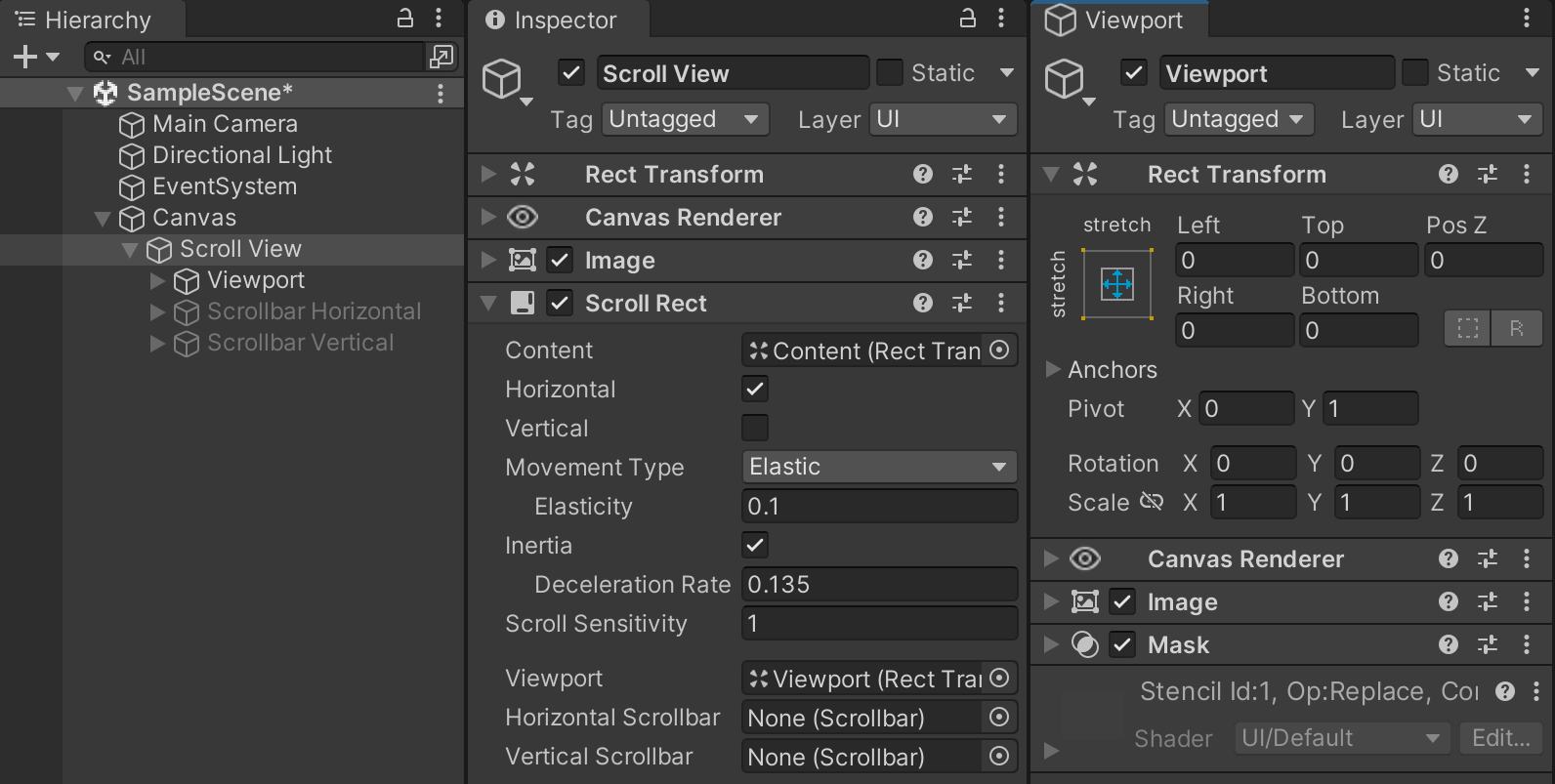This screenshot has height=784, width=1555.
Task: Open Movement Type Elastic dropdown
Action: coord(879,467)
